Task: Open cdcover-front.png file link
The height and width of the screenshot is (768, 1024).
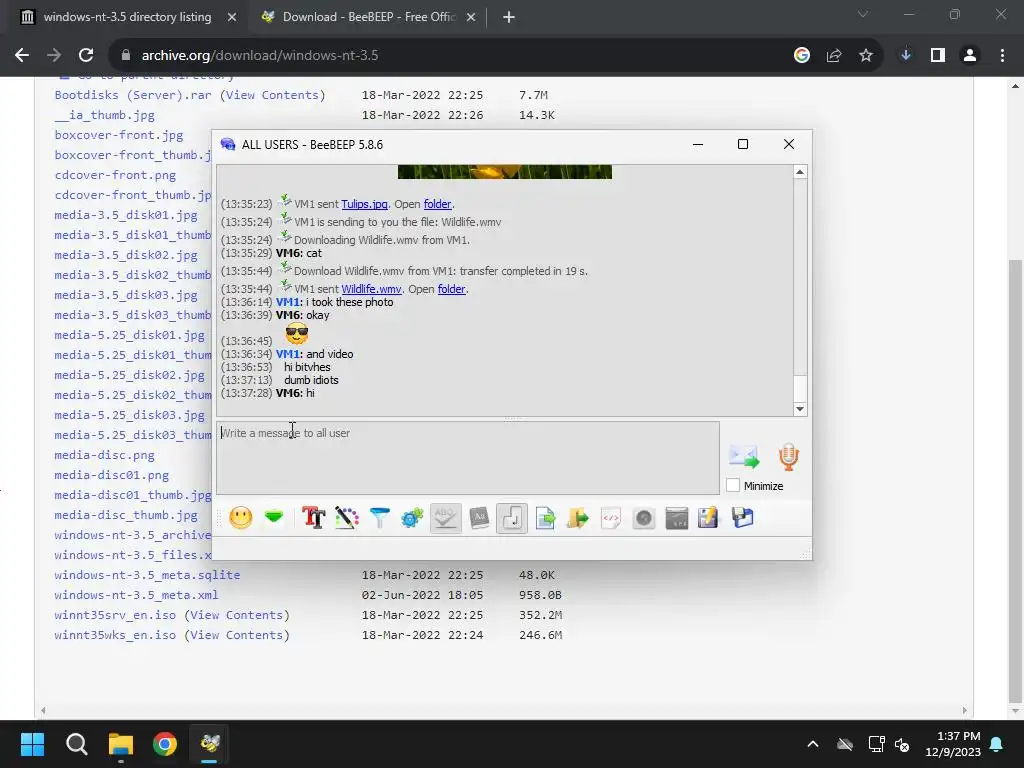Action: click(115, 175)
